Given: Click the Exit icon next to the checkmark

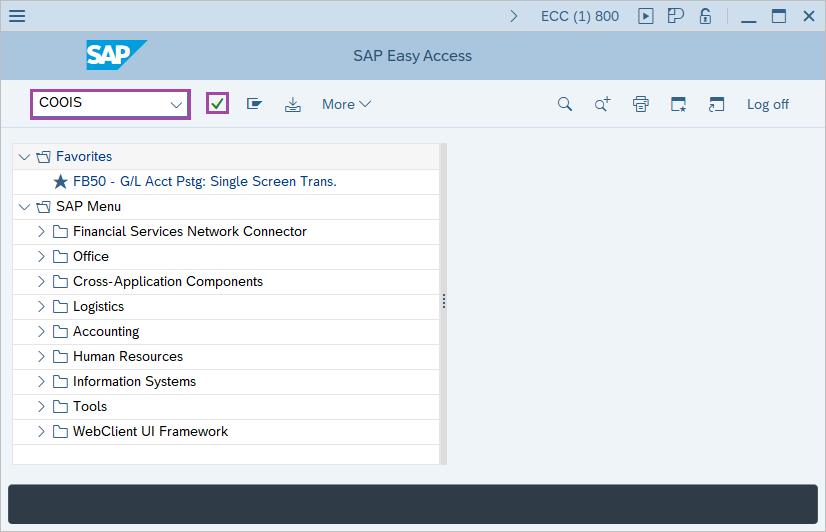Looking at the screenshot, I should 254,104.
